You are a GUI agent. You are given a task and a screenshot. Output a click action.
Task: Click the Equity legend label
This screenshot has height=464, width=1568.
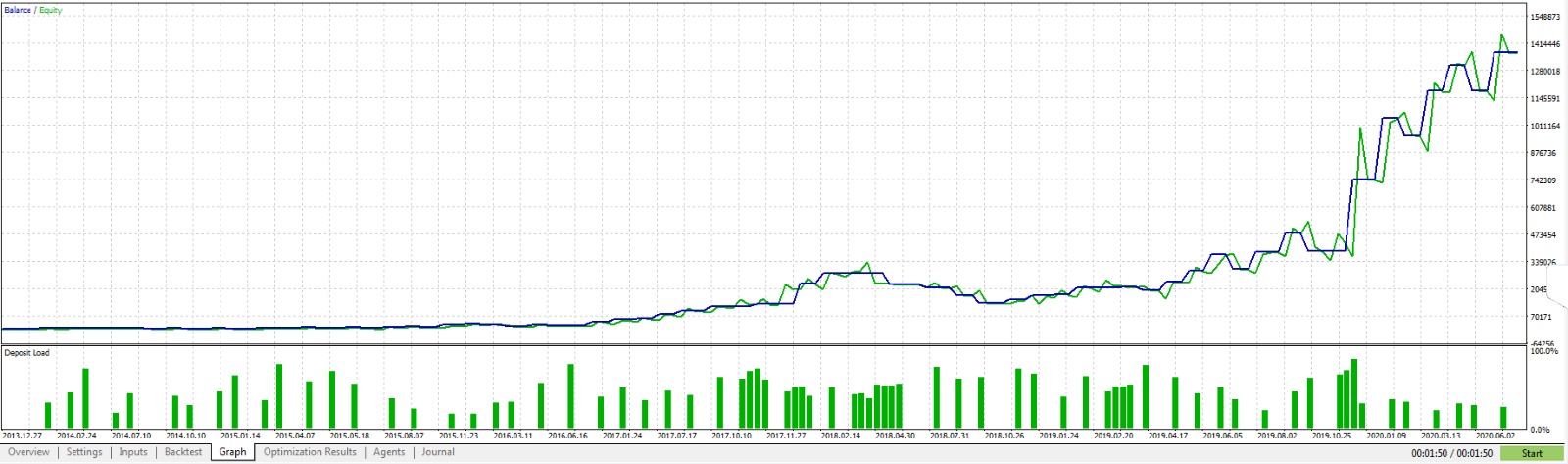click(51, 10)
